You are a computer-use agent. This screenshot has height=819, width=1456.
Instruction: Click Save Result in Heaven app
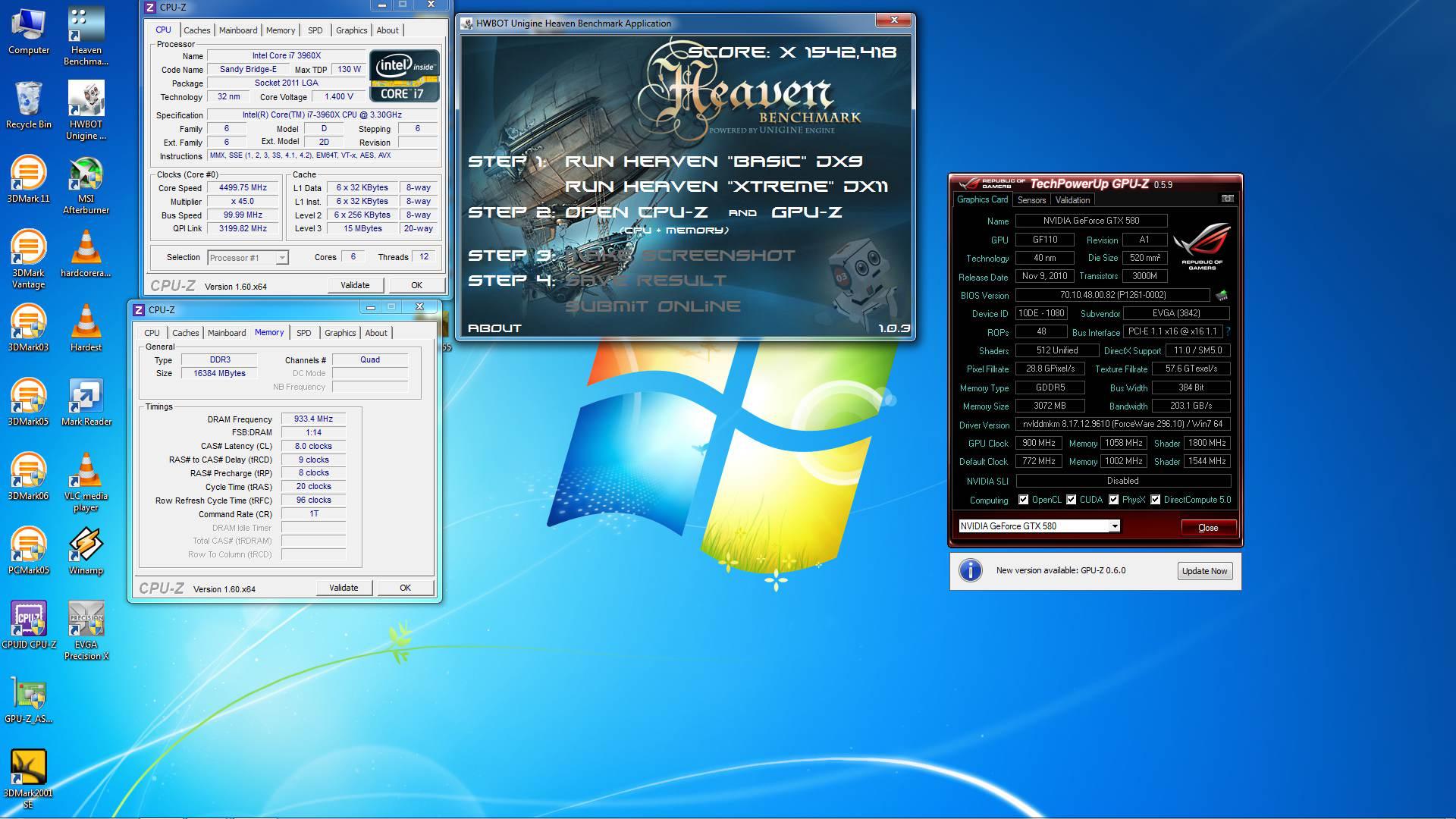[646, 281]
